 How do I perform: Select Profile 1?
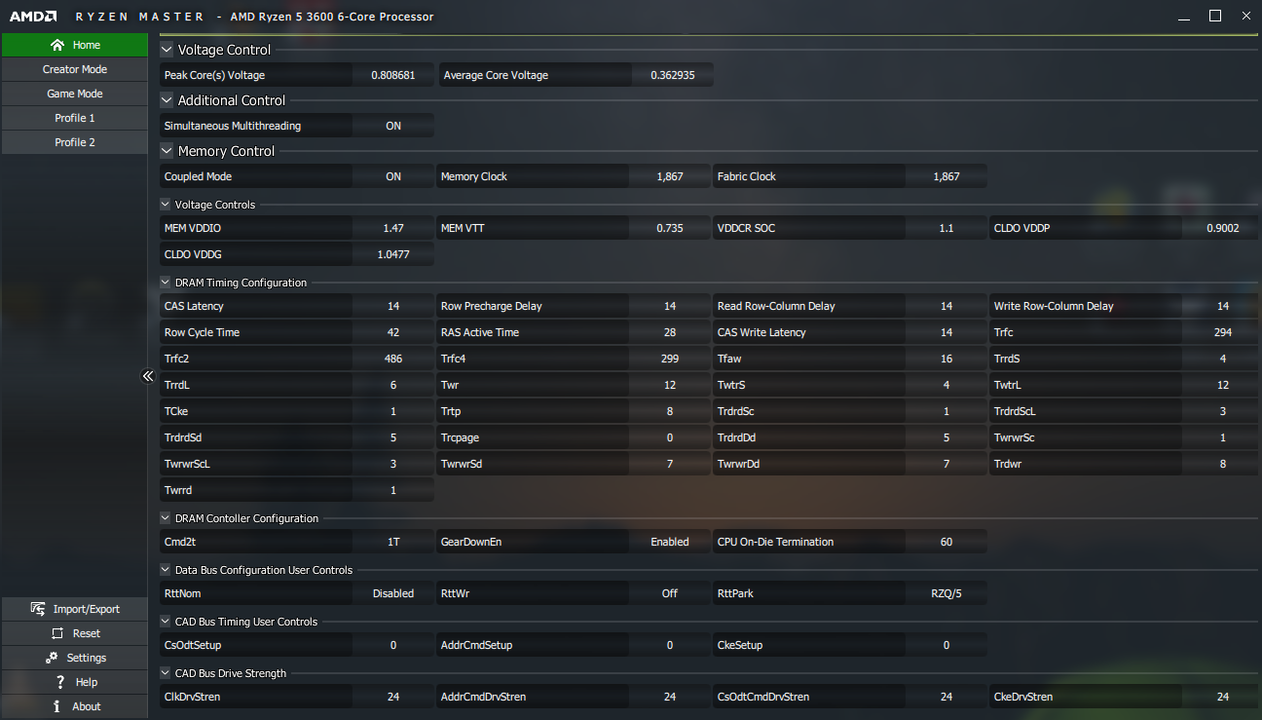(x=75, y=118)
